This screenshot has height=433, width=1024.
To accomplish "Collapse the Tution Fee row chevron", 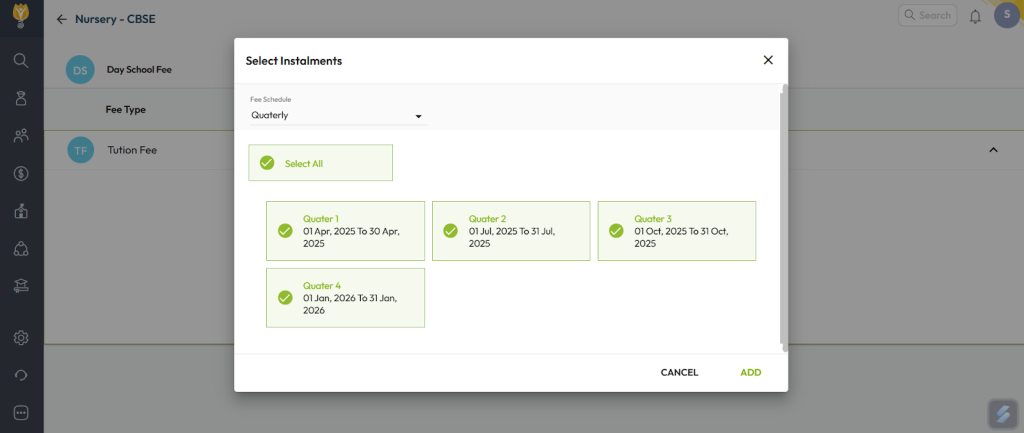I will [993, 150].
